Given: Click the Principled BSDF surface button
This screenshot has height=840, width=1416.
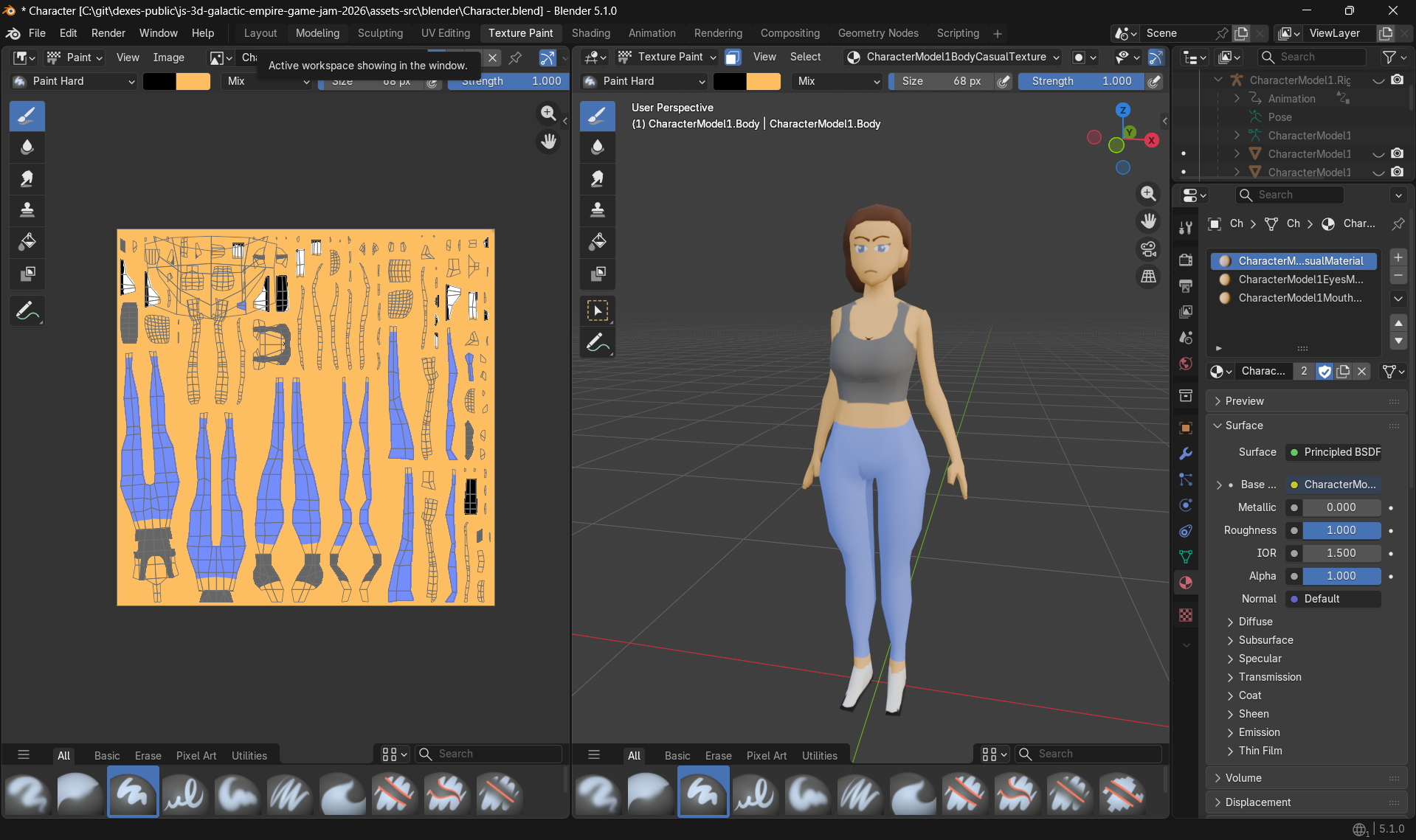Looking at the screenshot, I should pyautogui.click(x=1333, y=452).
